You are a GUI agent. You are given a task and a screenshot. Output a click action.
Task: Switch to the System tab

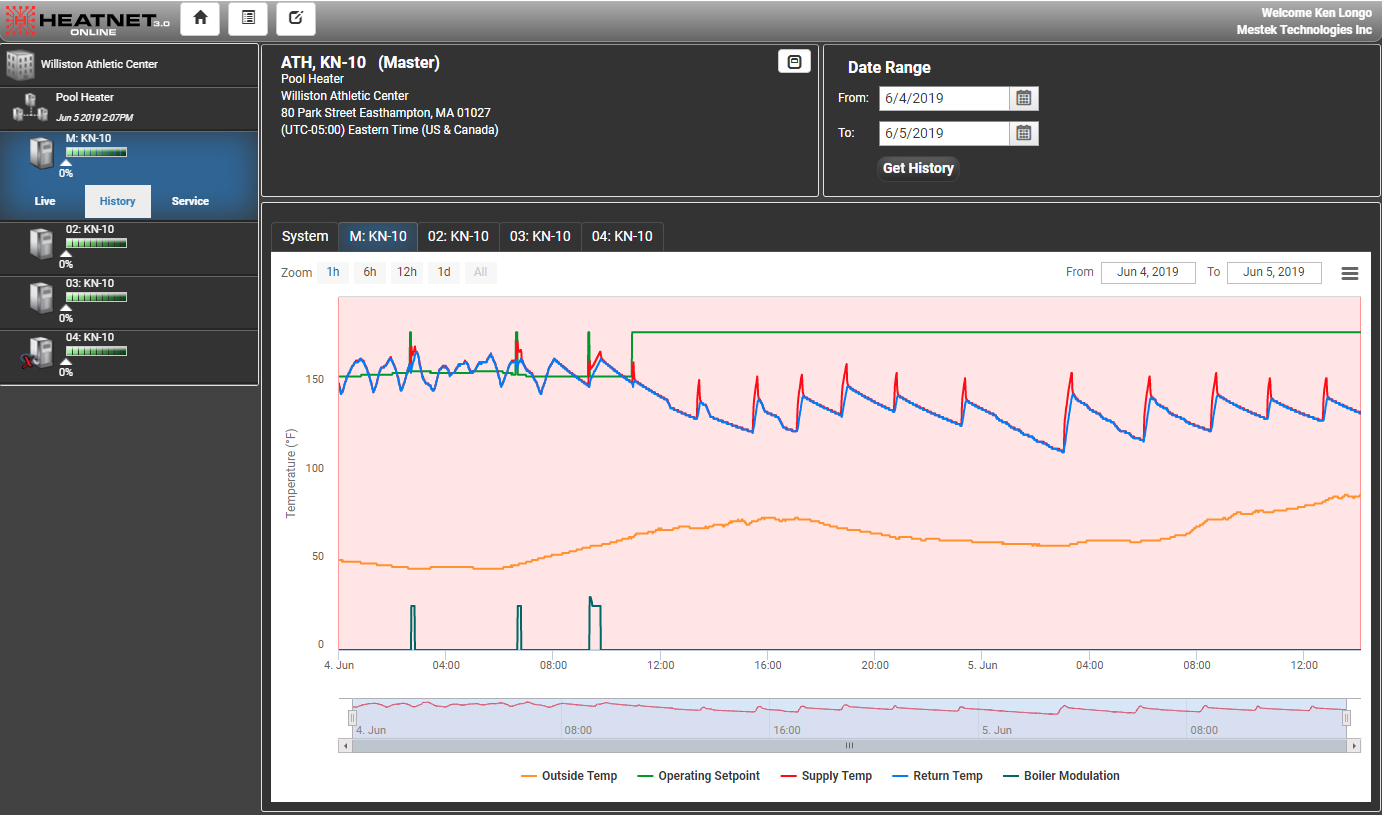tap(304, 237)
